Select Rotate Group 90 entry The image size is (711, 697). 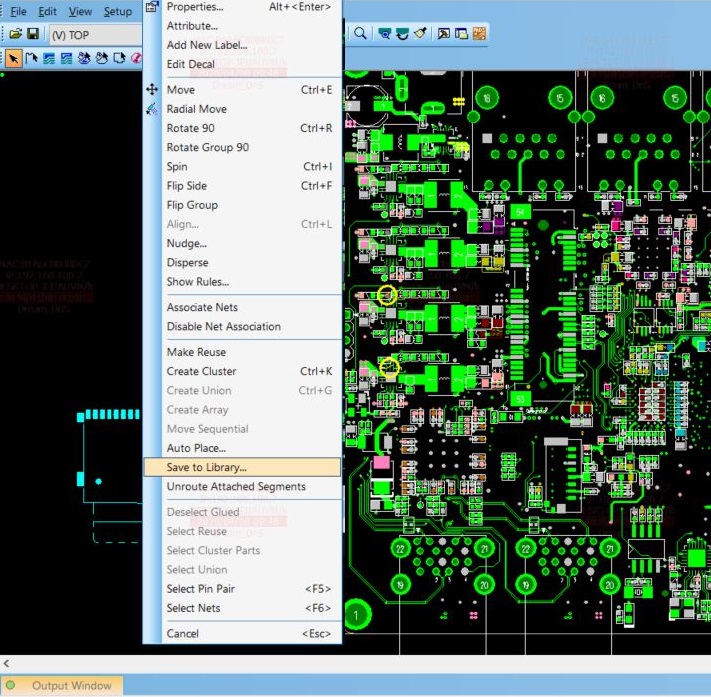(243, 147)
